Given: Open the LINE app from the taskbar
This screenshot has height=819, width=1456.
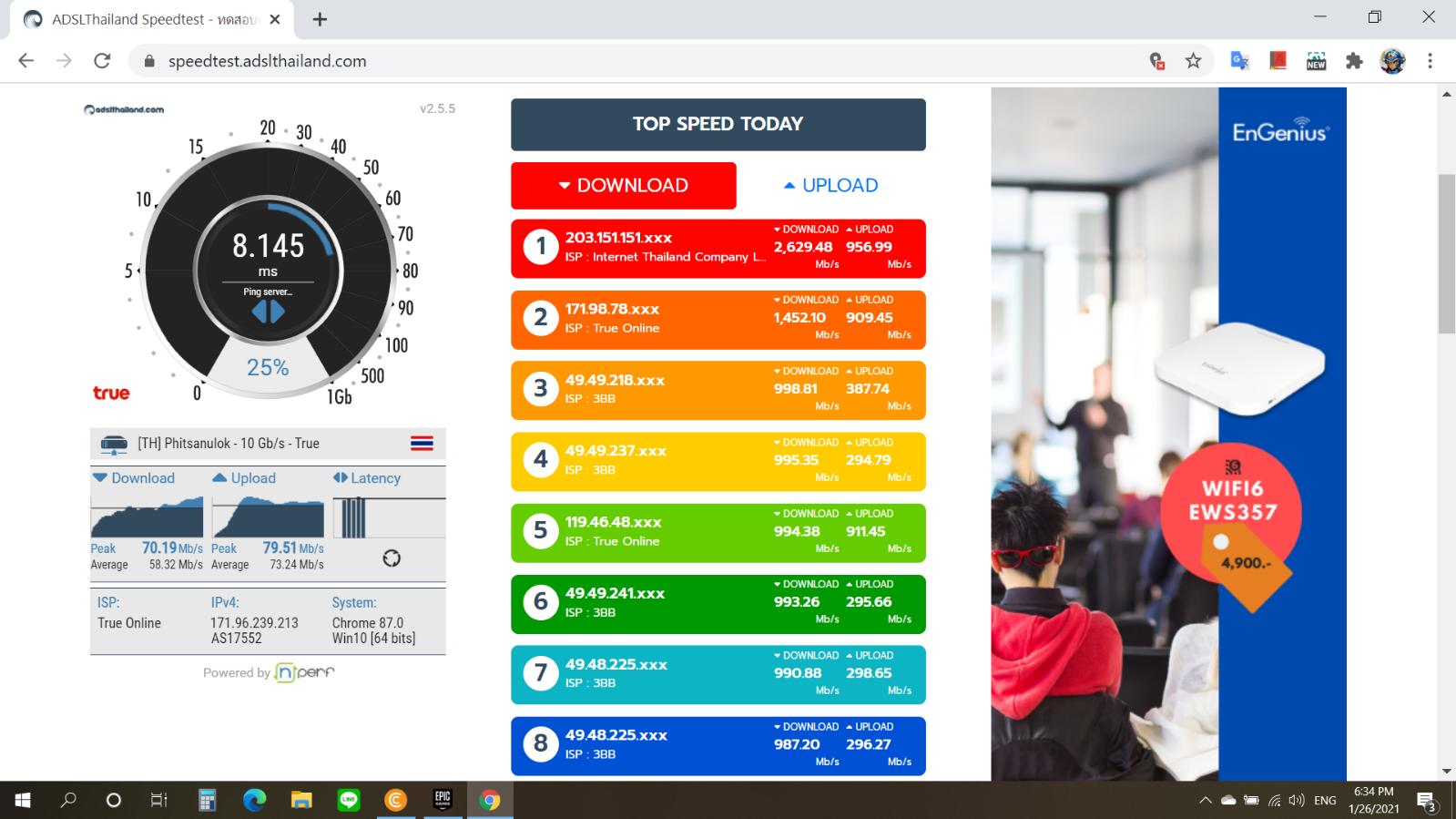Looking at the screenshot, I should pyautogui.click(x=349, y=800).
